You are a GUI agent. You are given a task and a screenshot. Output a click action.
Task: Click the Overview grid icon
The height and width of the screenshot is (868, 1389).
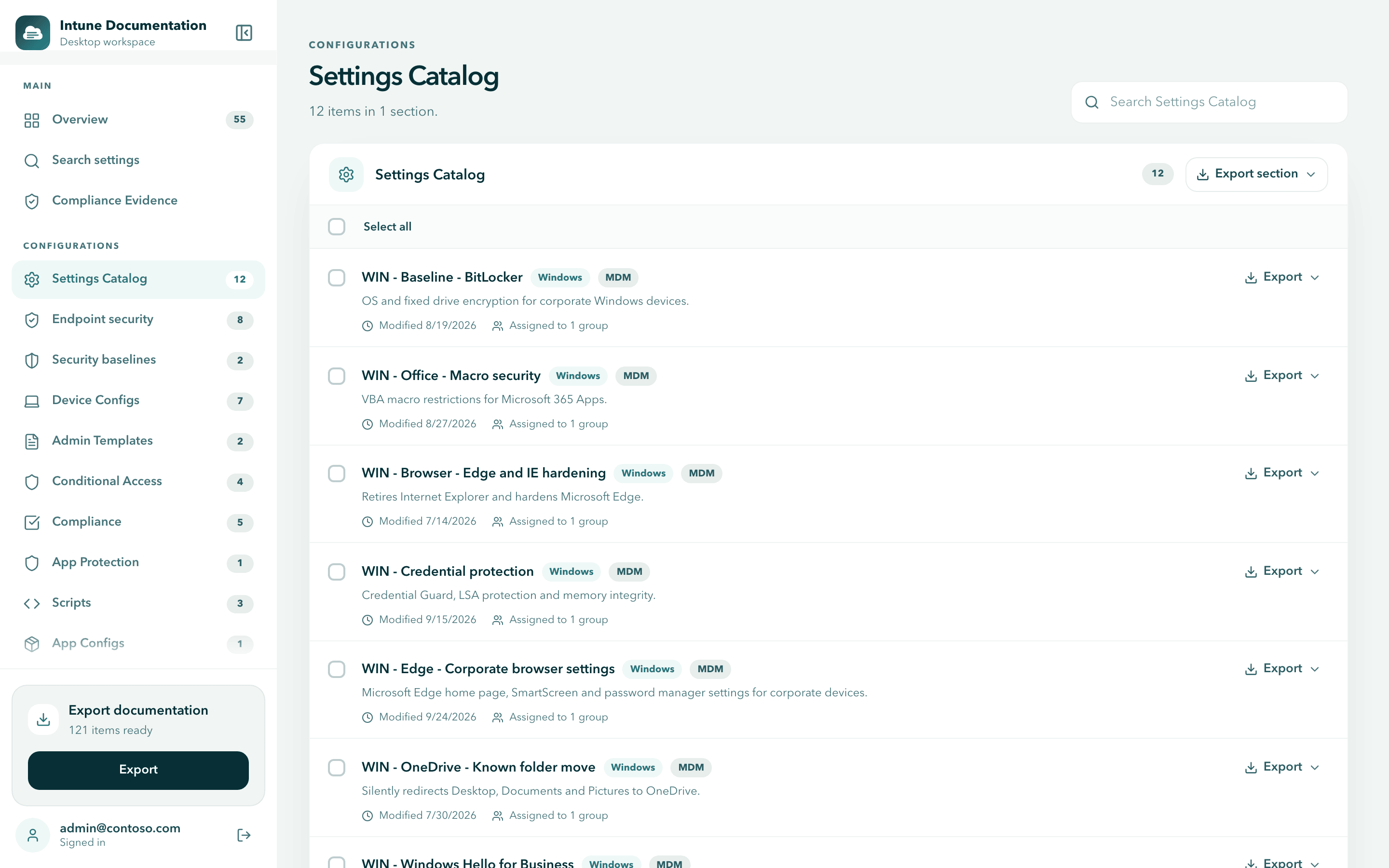point(31,120)
